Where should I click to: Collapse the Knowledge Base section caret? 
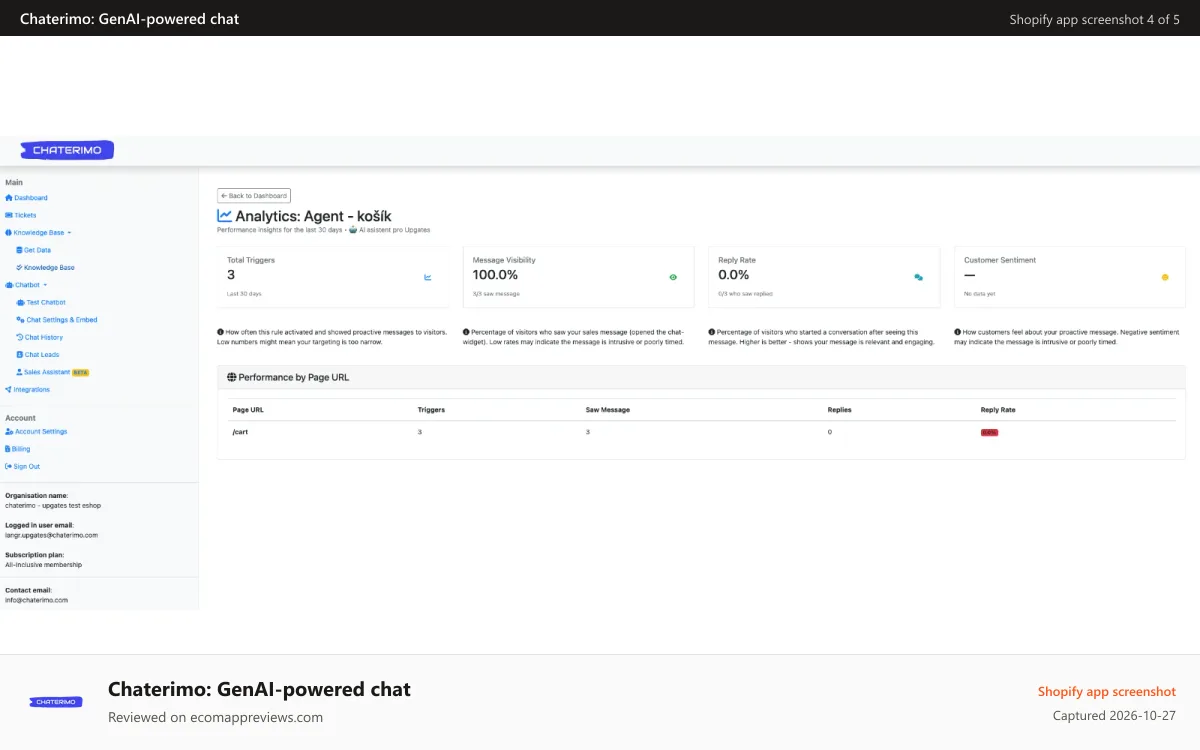point(69,233)
